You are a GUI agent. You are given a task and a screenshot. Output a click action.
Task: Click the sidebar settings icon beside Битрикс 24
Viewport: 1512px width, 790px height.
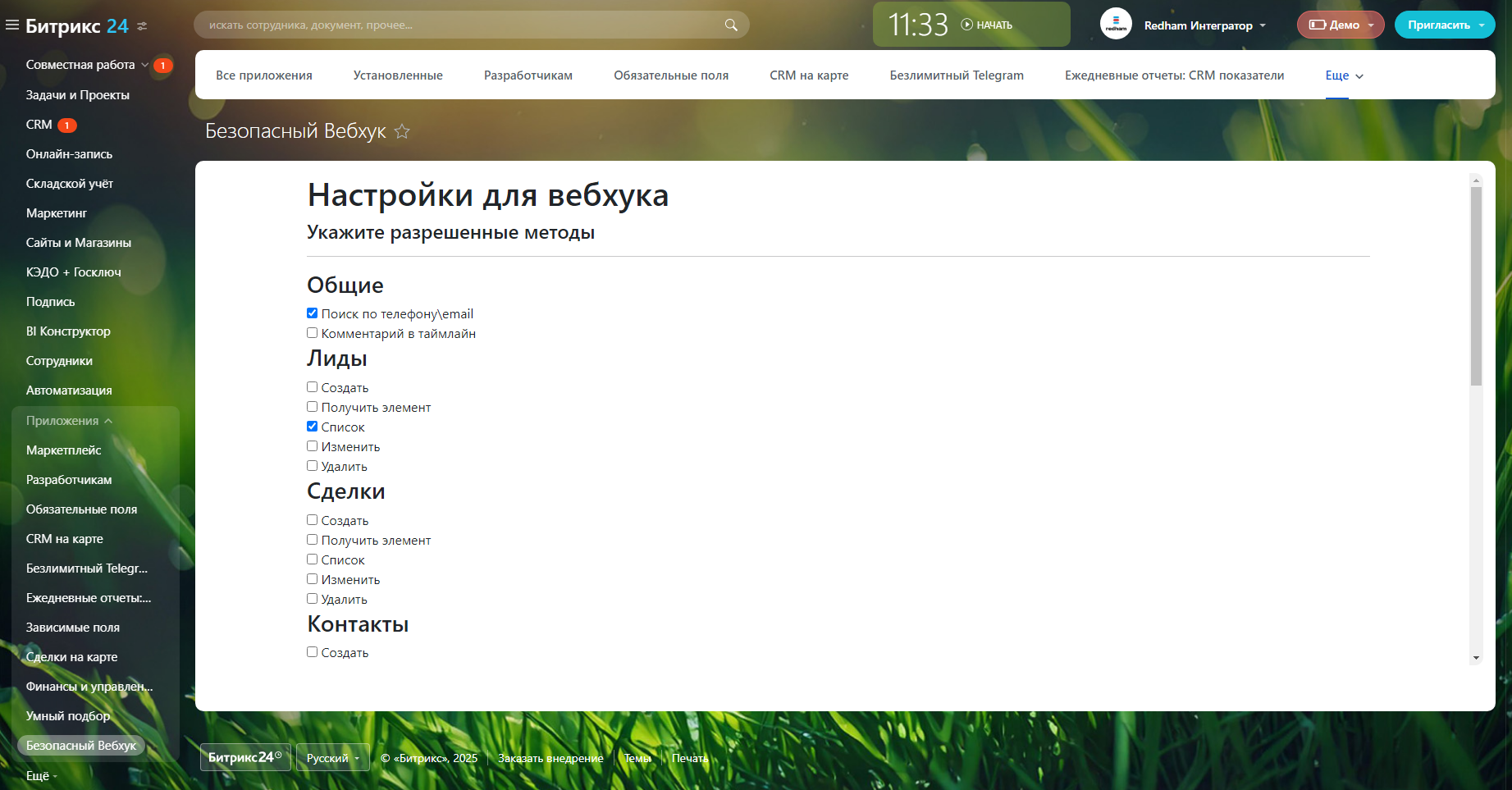tap(142, 26)
